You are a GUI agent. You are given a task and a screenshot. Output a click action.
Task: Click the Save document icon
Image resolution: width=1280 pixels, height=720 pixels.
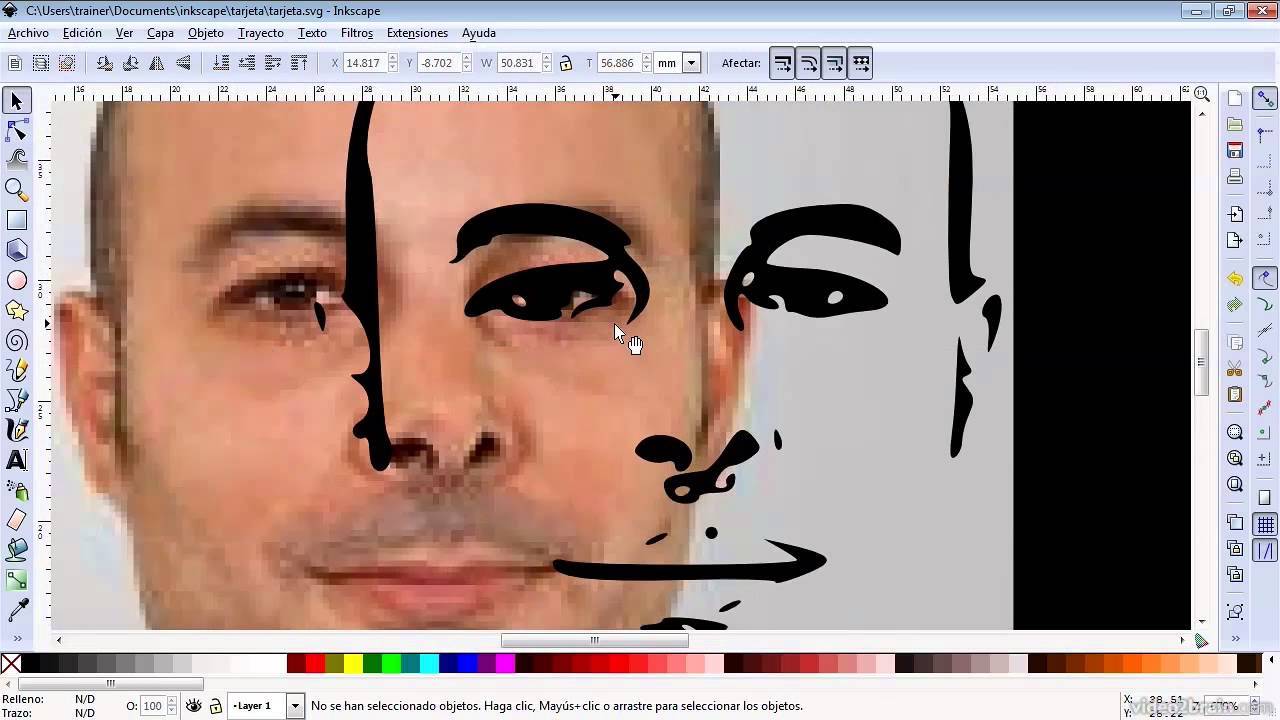tap(1235, 151)
